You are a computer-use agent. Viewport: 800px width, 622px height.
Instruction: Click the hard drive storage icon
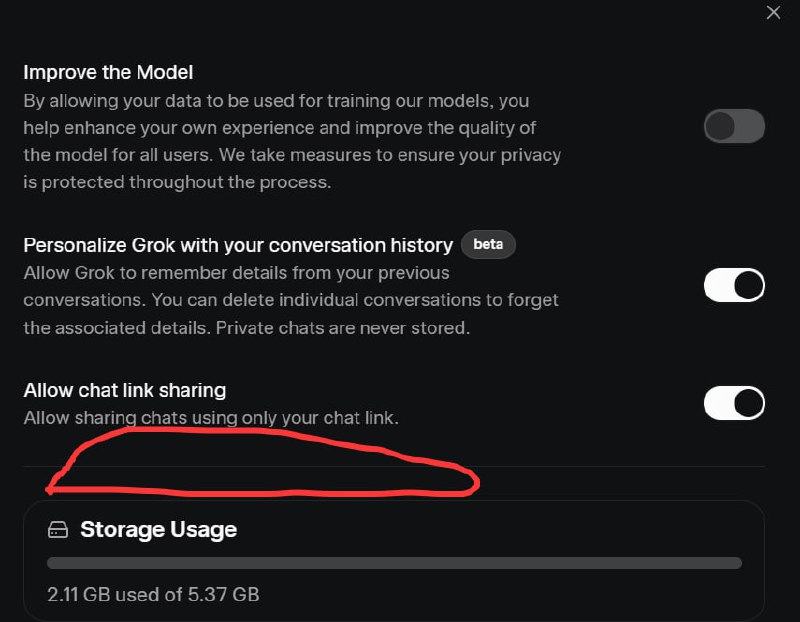tap(58, 529)
